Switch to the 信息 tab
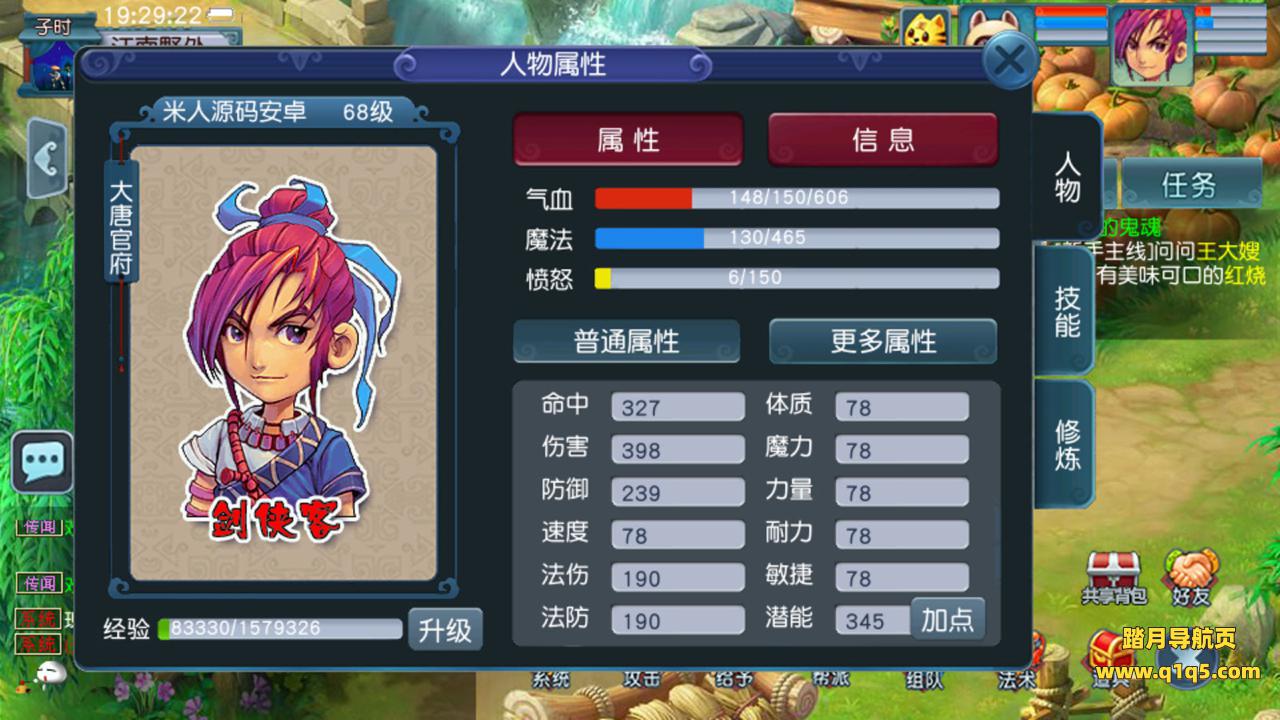 (x=883, y=139)
